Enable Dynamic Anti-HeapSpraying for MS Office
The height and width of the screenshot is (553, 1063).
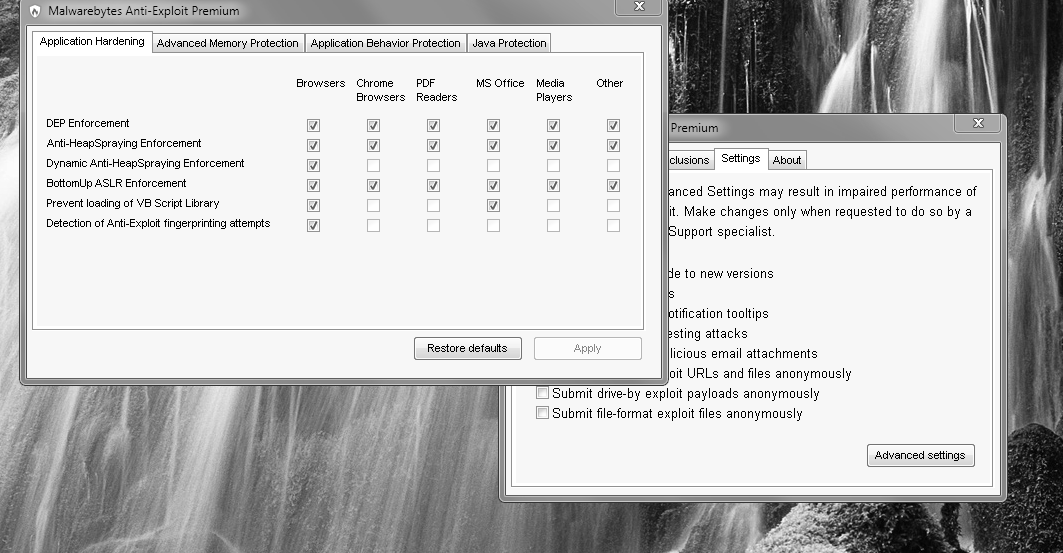click(494, 165)
